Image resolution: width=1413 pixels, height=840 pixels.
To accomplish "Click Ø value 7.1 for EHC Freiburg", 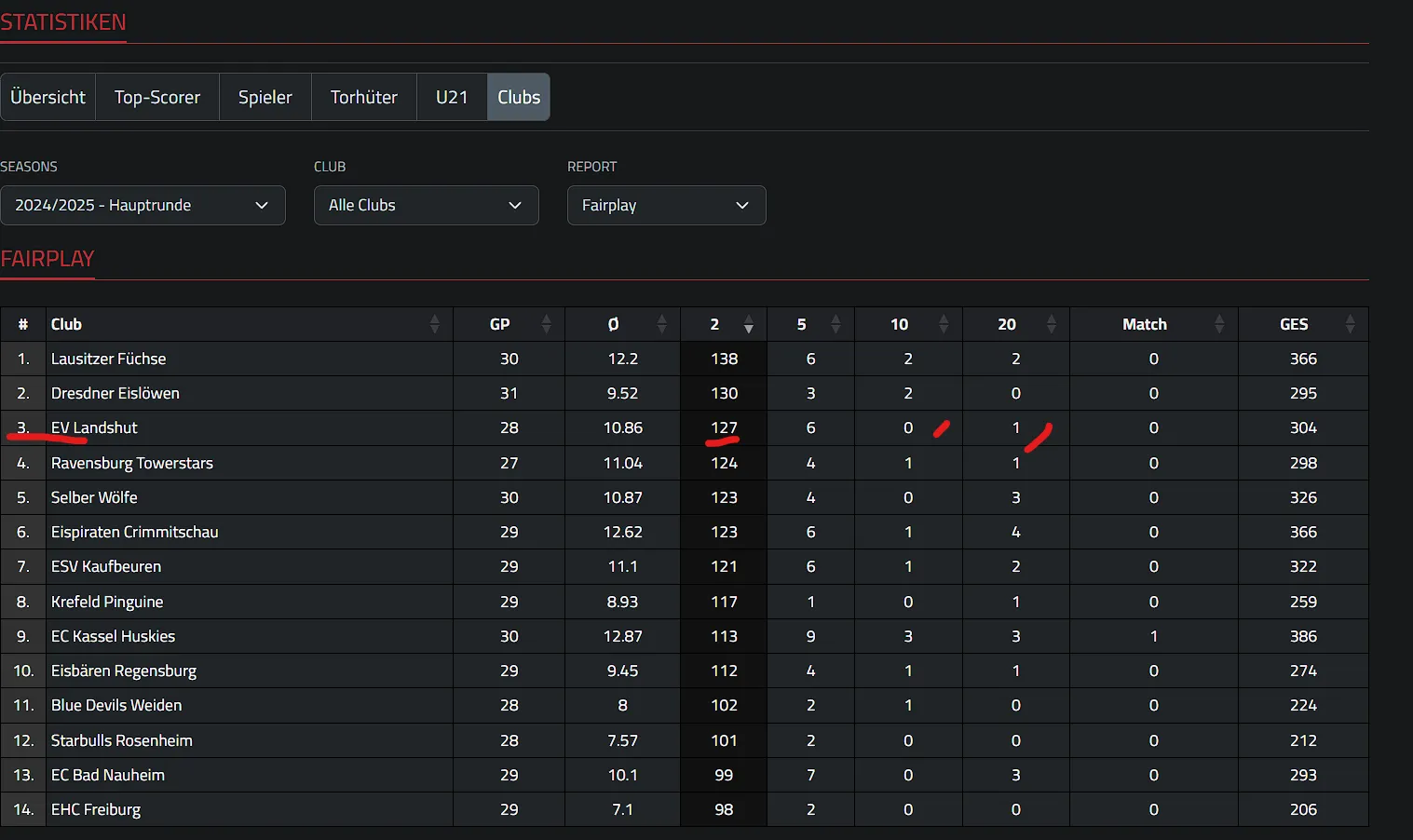I will pos(622,809).
